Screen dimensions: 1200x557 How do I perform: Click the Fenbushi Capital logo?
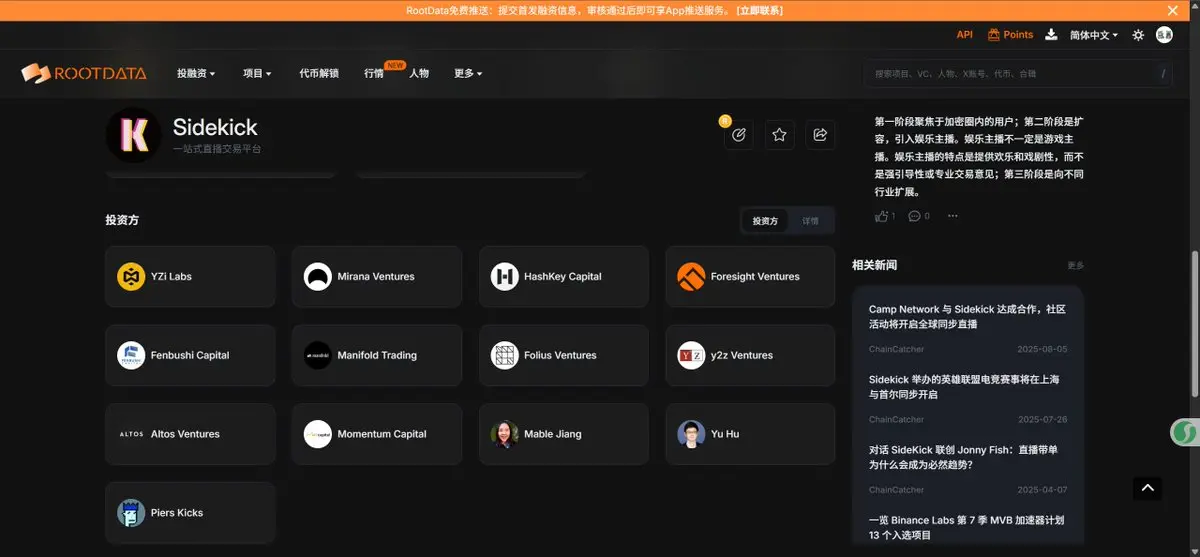[x=131, y=355]
